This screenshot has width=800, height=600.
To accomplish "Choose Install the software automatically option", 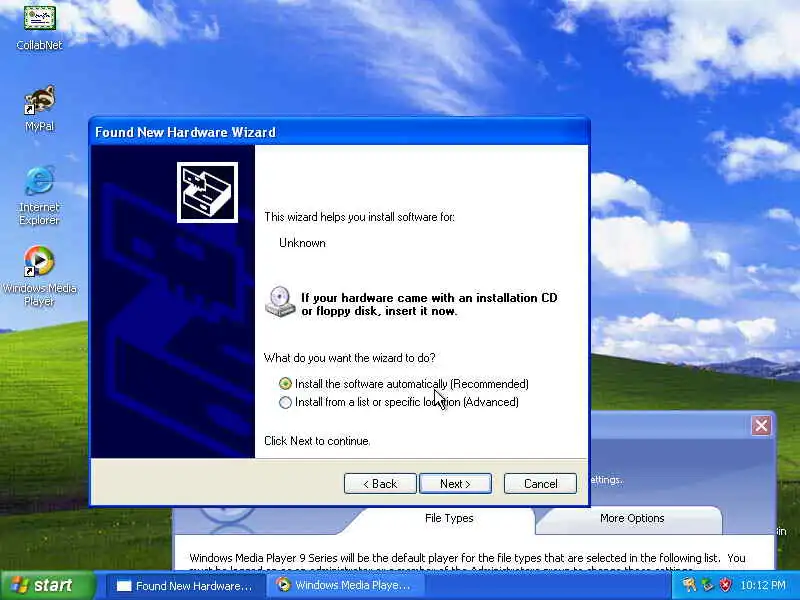I will 404,384.
